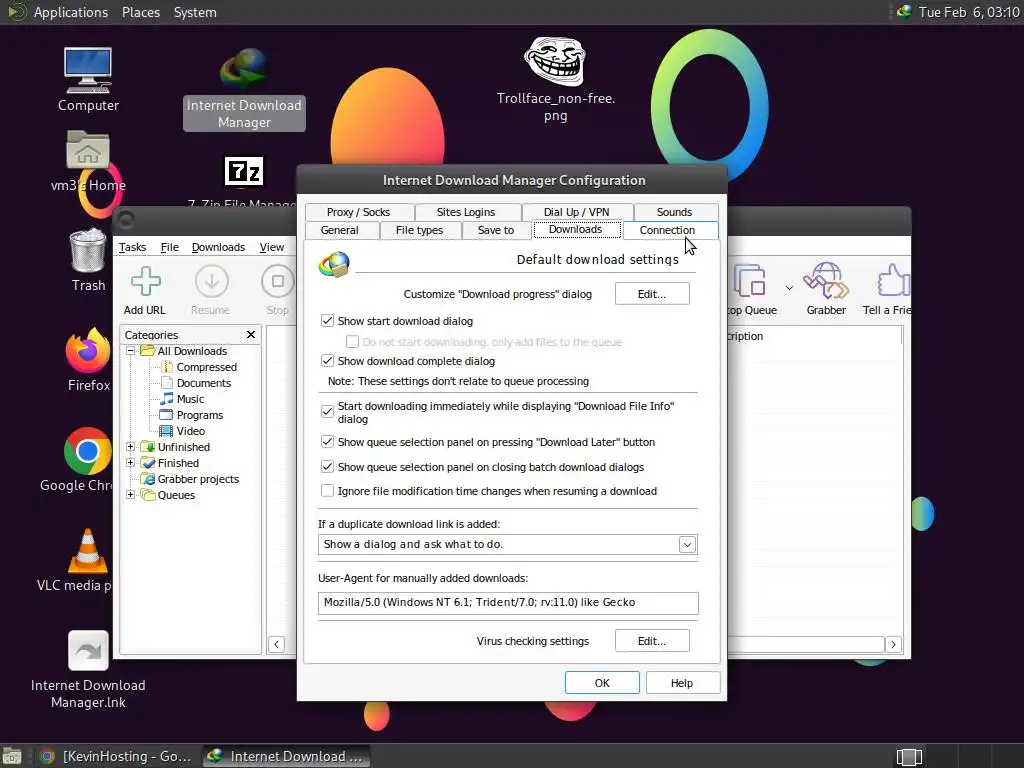Image resolution: width=1024 pixels, height=768 pixels.
Task: Click the Stop toolbar icon in IDM
Action: tap(278, 281)
